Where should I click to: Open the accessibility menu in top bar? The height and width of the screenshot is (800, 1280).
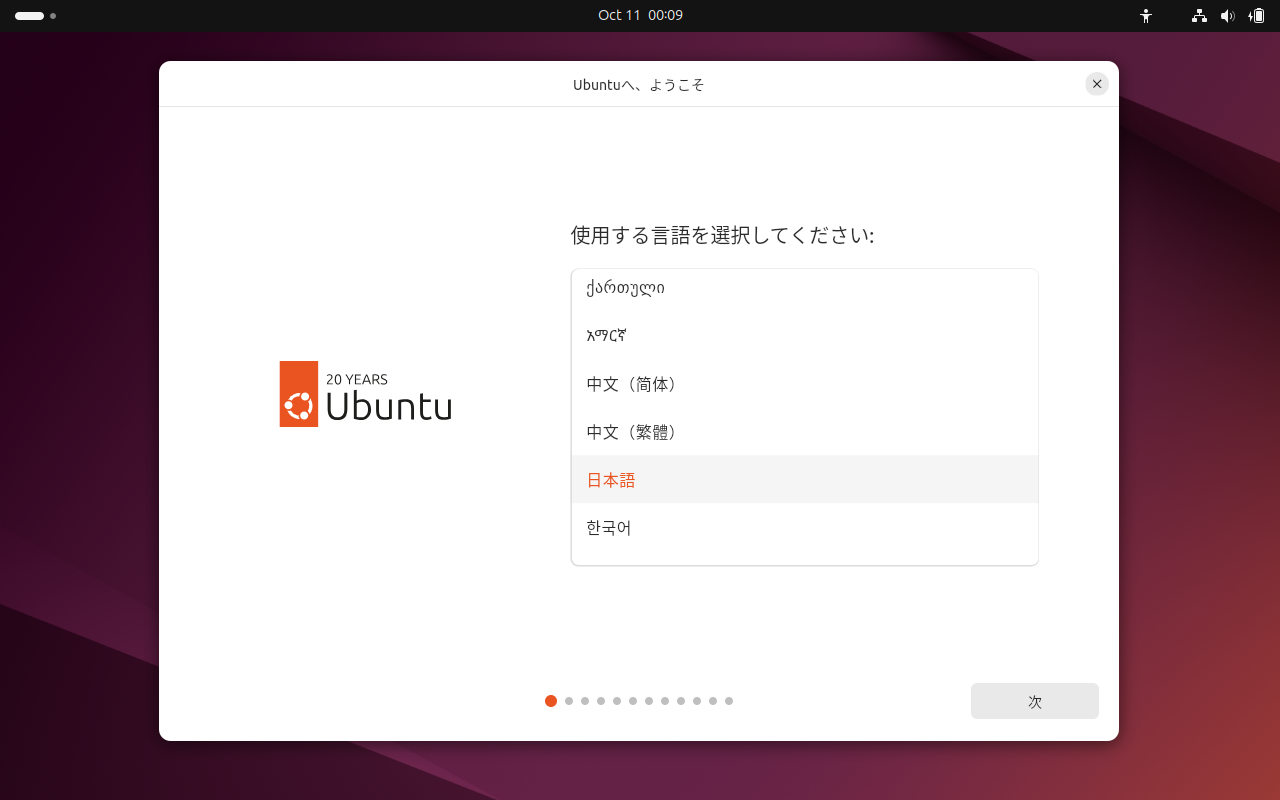1146,16
